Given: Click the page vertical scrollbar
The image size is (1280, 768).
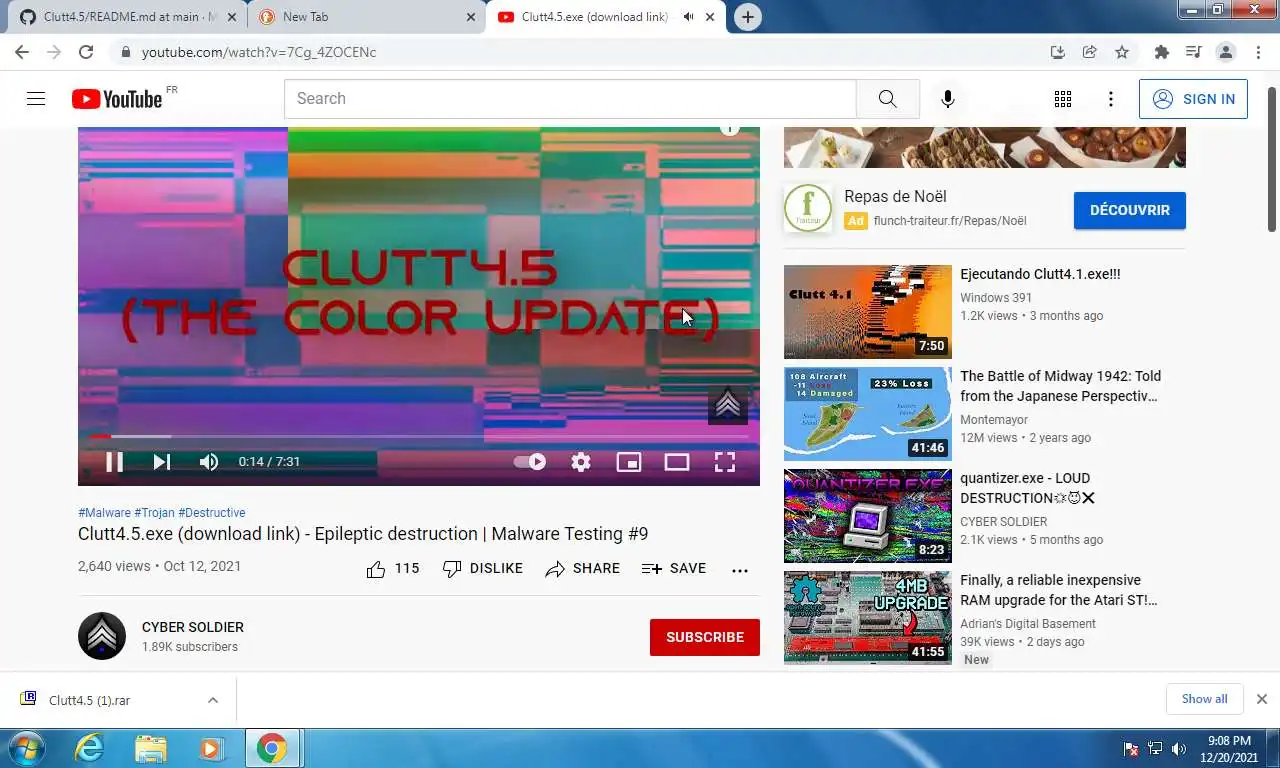Looking at the screenshot, I should 1271,159.
